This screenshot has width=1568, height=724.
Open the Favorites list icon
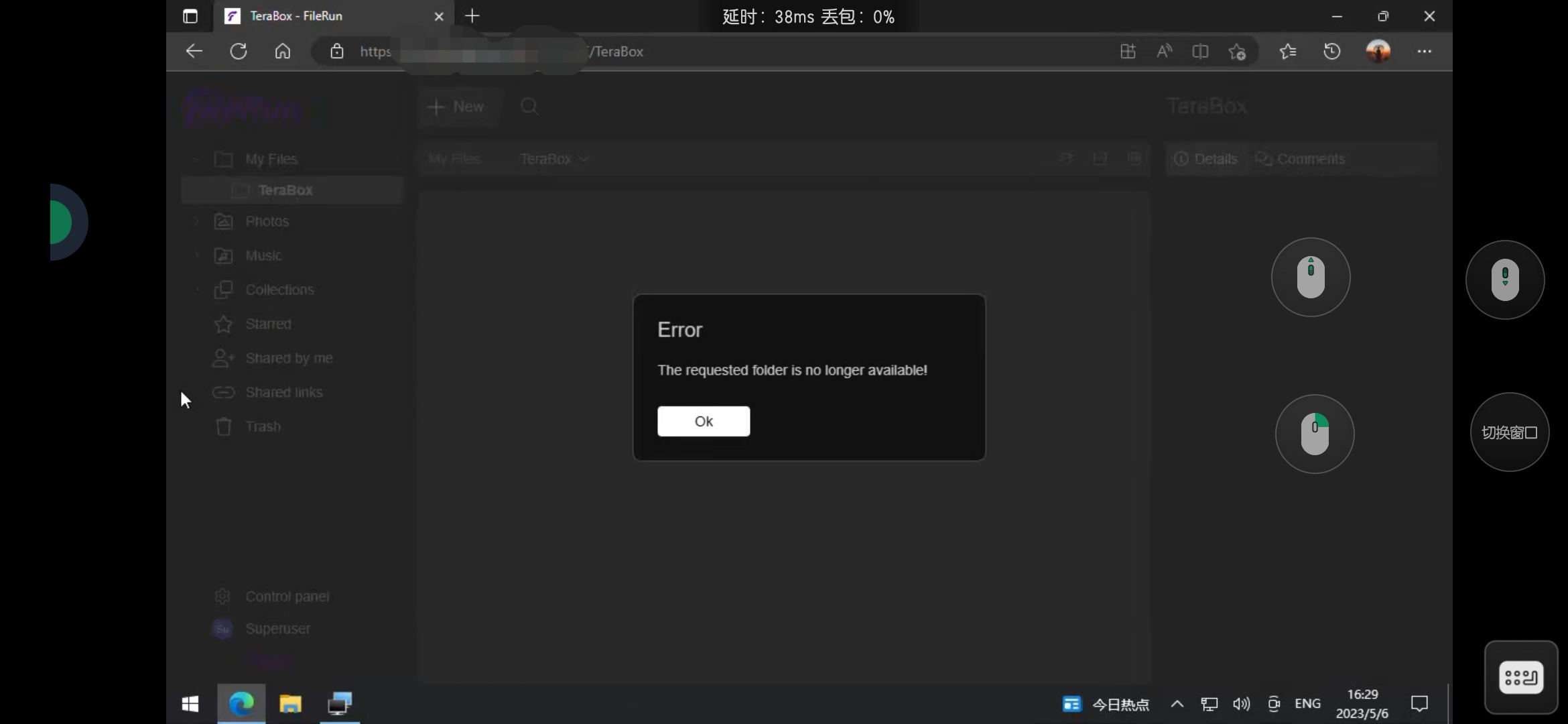1287,51
